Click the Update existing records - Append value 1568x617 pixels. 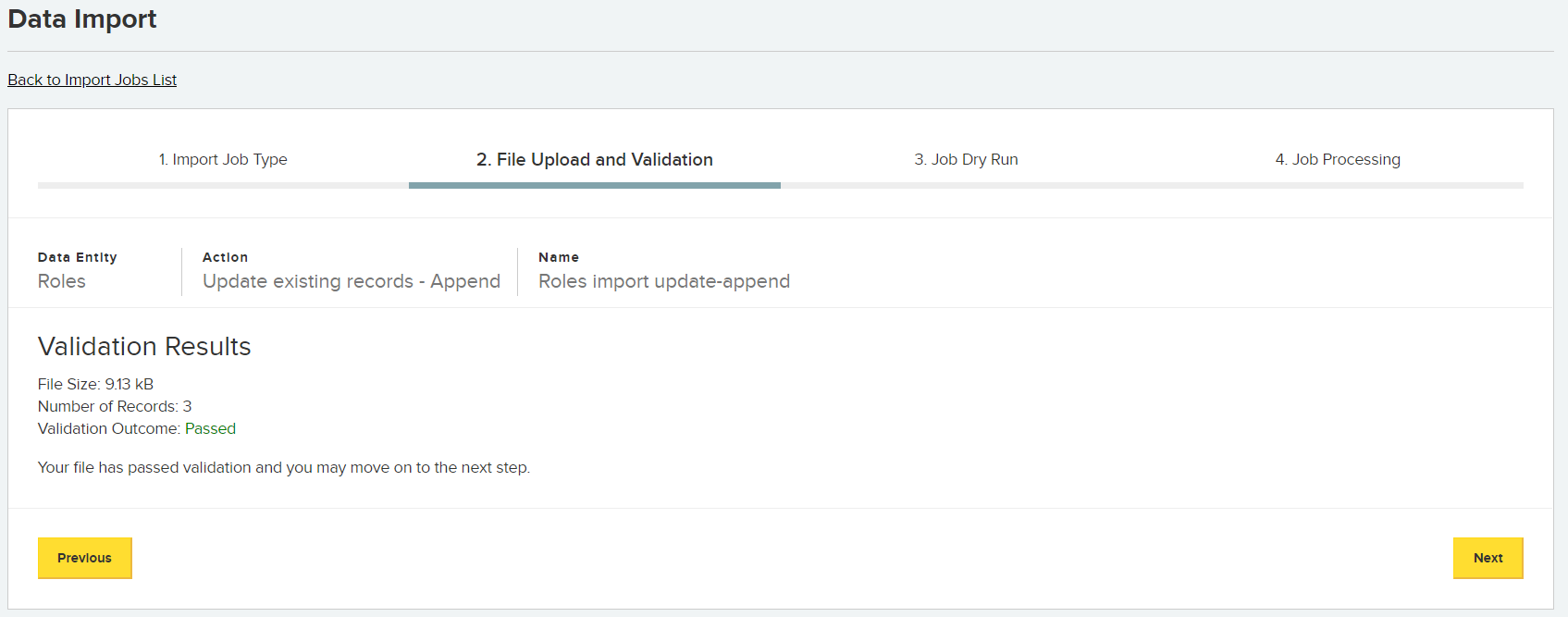[352, 281]
